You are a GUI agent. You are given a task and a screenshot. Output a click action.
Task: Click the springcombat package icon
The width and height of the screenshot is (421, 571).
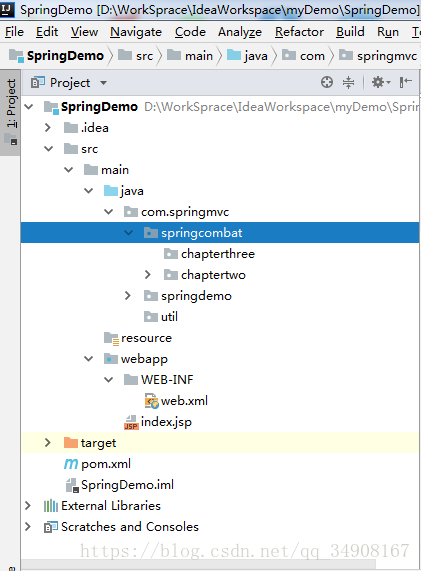pos(151,233)
